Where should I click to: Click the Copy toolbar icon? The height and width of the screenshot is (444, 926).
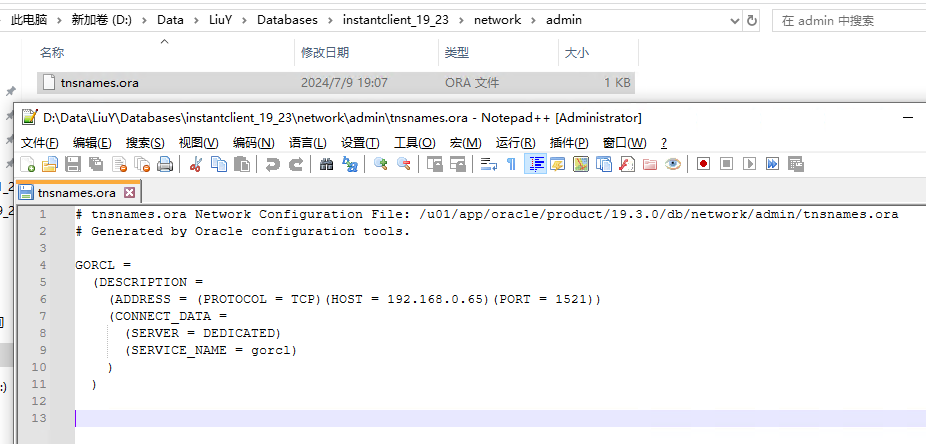pyautogui.click(x=219, y=164)
